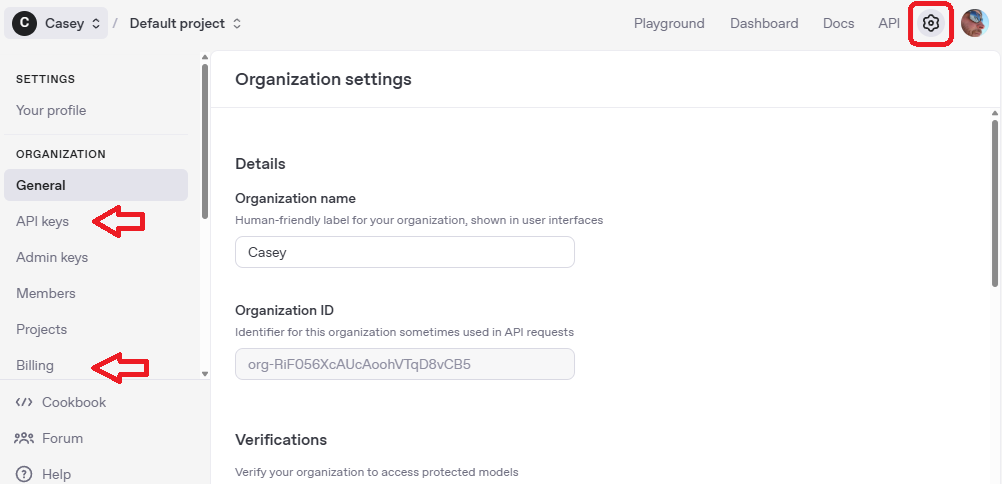Click the Casey organization avatar badge
This screenshot has height=484, width=1002.
(x=25, y=23)
